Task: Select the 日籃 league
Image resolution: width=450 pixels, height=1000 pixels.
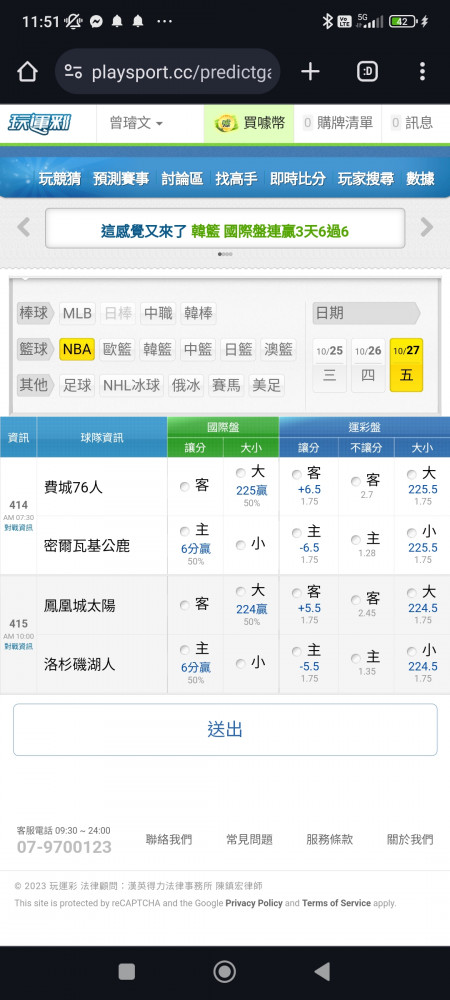Action: click(238, 349)
